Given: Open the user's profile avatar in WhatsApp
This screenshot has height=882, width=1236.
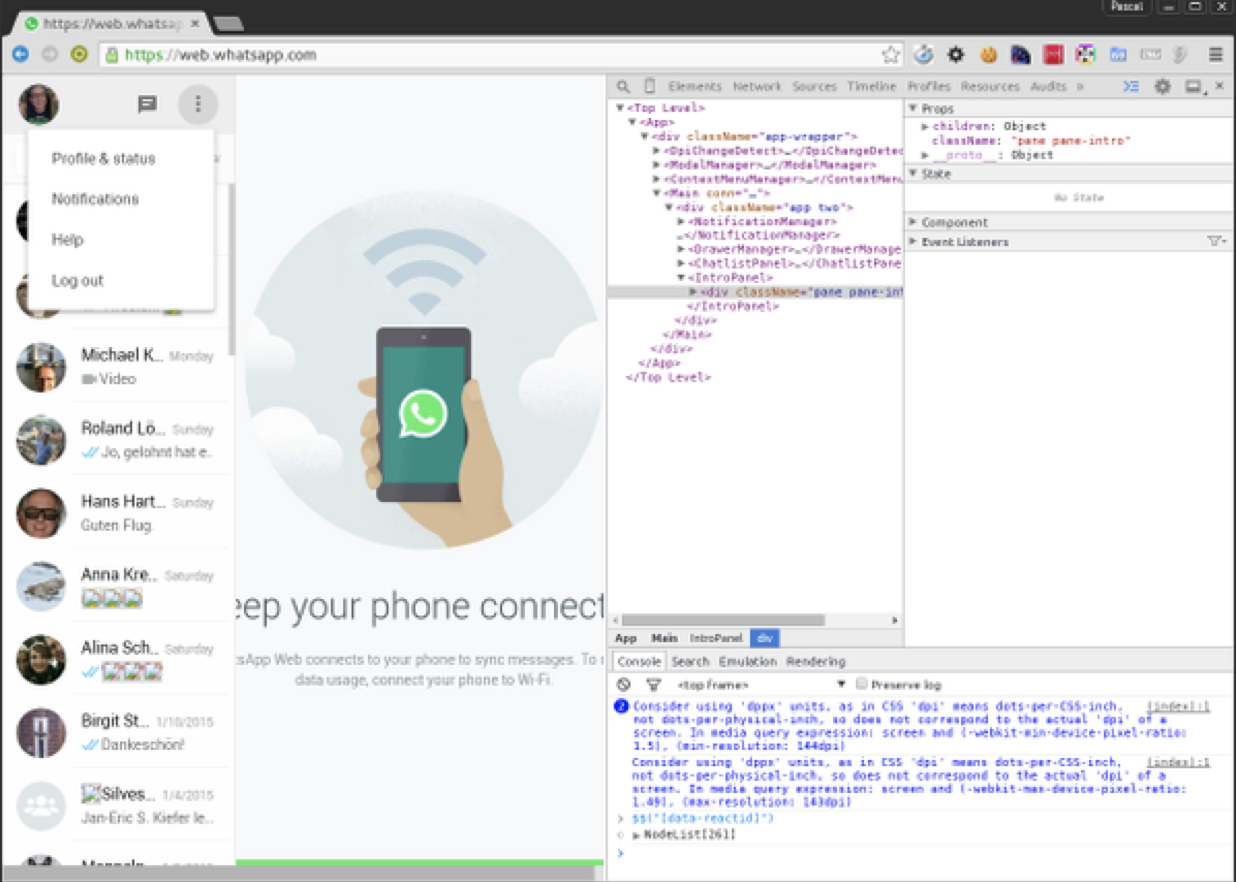Looking at the screenshot, I should pos(38,104).
